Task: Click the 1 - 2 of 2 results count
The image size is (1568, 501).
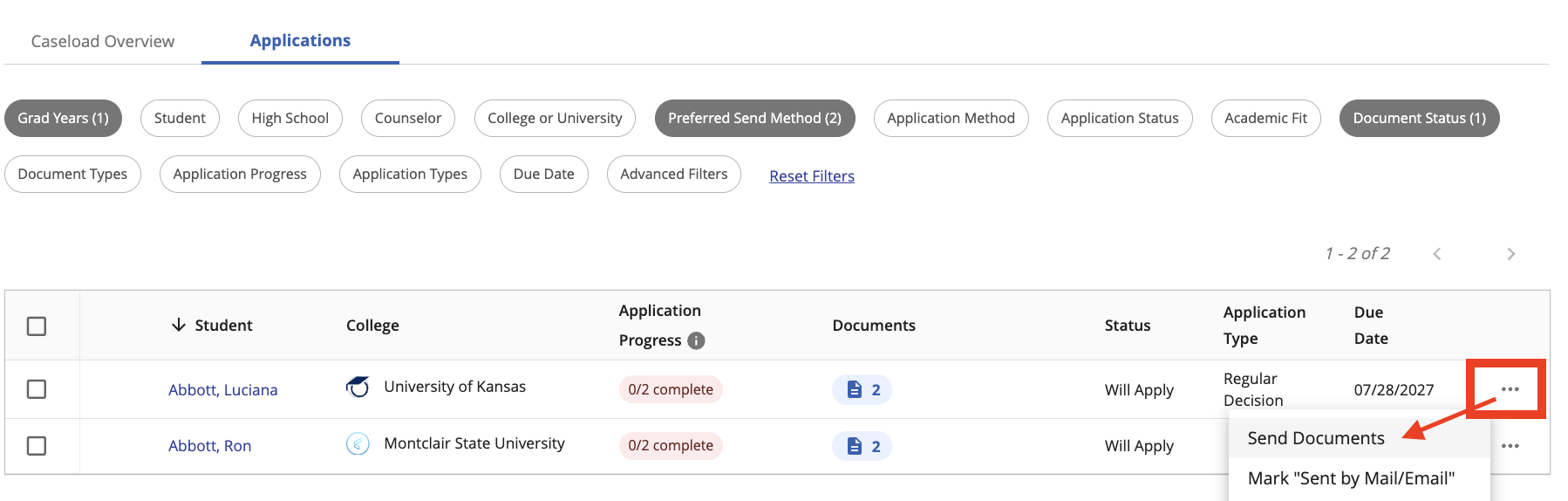Action: (1357, 254)
